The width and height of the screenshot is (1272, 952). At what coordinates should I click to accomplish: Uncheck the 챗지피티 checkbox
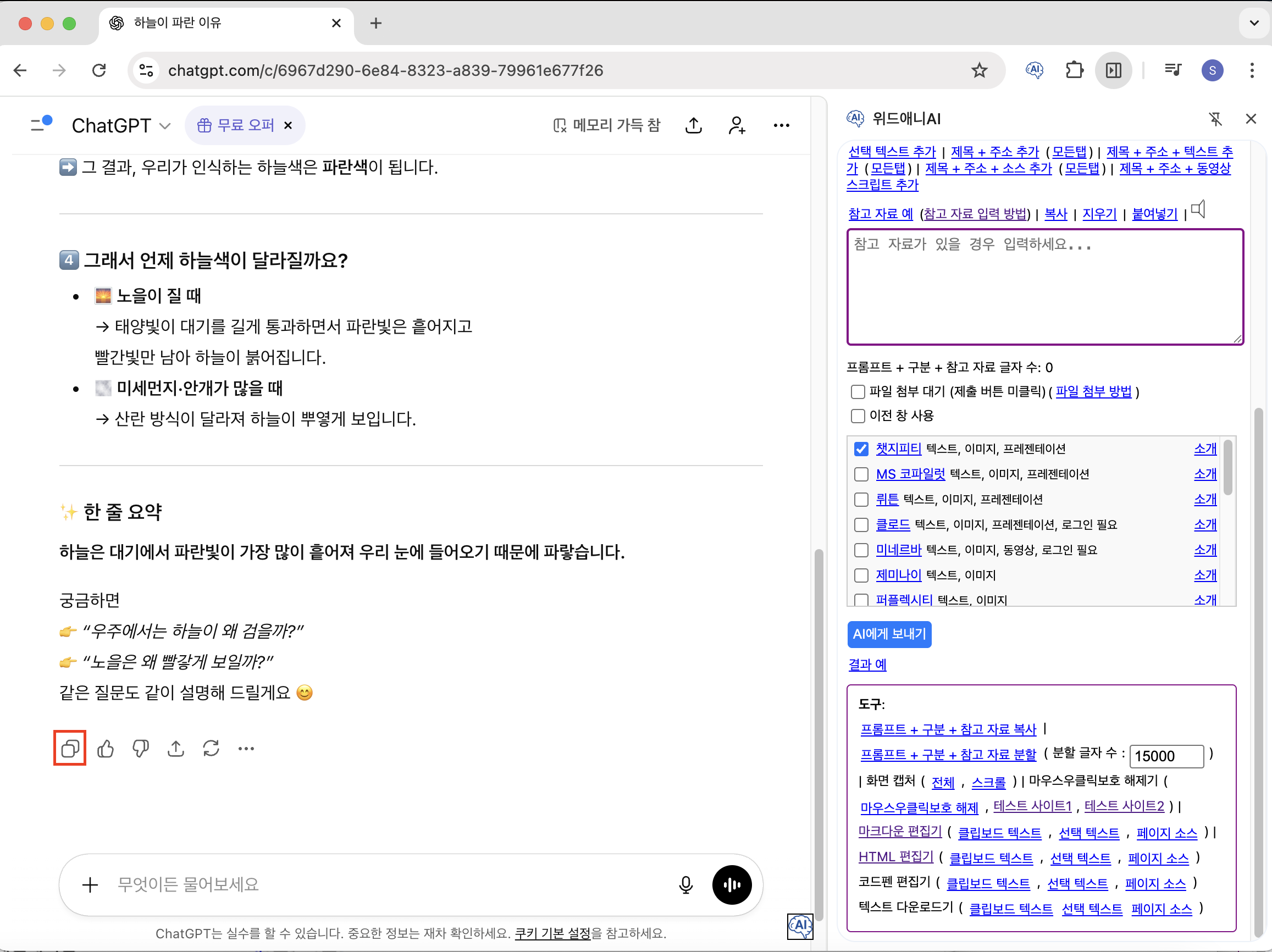[x=861, y=449]
